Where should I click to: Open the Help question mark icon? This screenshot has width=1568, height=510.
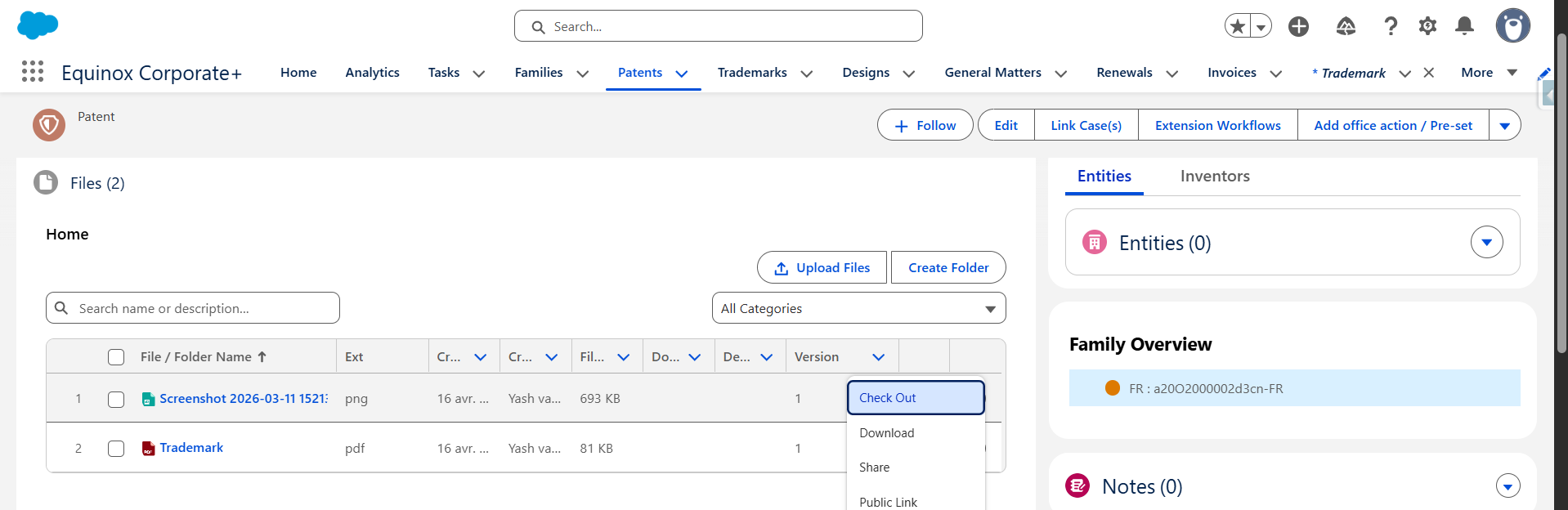[1390, 26]
